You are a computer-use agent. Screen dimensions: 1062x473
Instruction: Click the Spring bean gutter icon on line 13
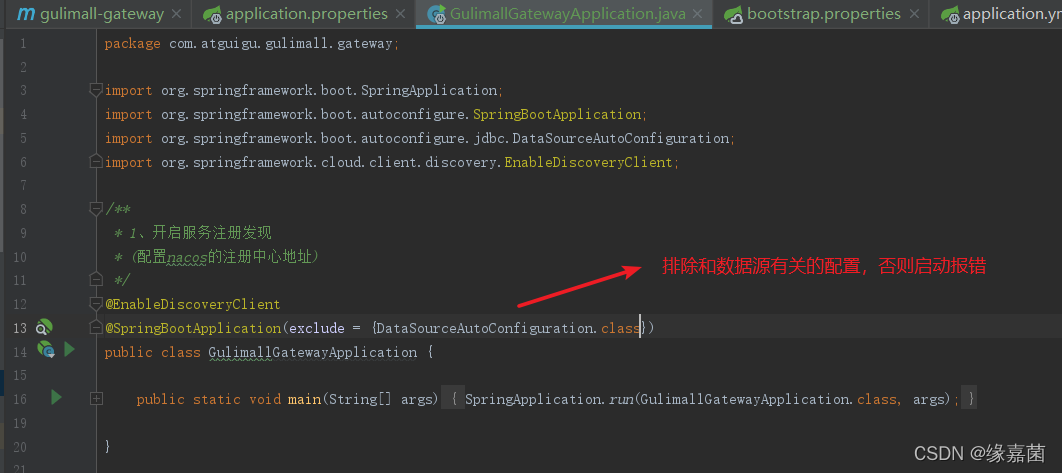[44, 327]
